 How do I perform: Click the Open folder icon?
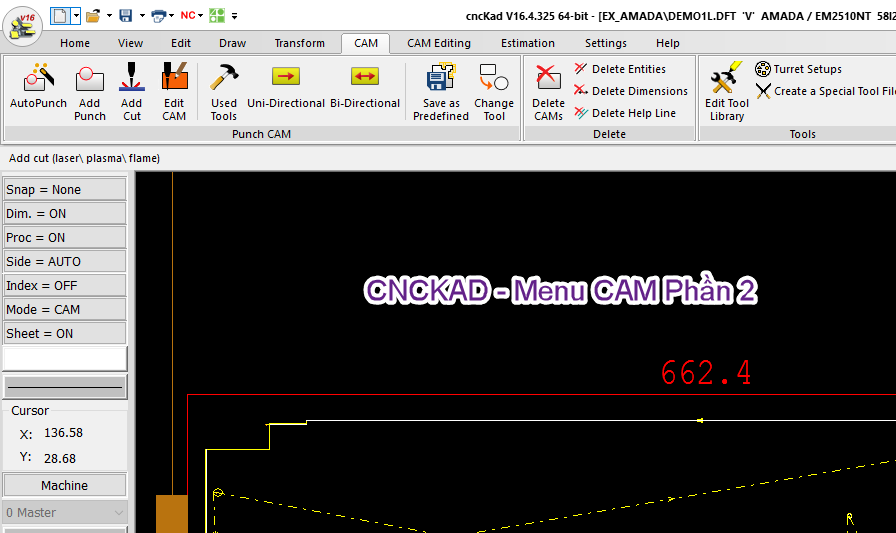pos(93,15)
